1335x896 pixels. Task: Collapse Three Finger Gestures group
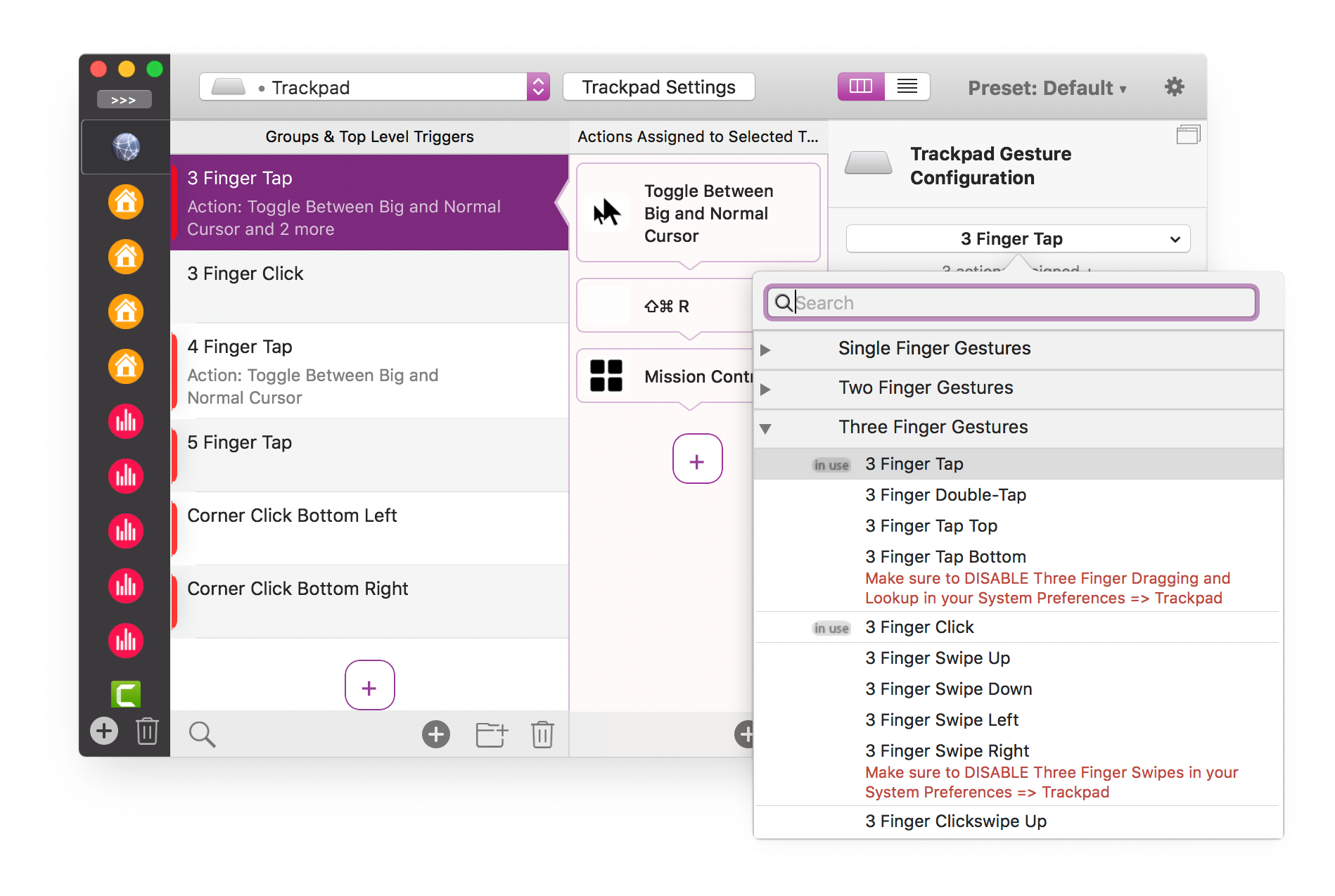click(x=766, y=428)
